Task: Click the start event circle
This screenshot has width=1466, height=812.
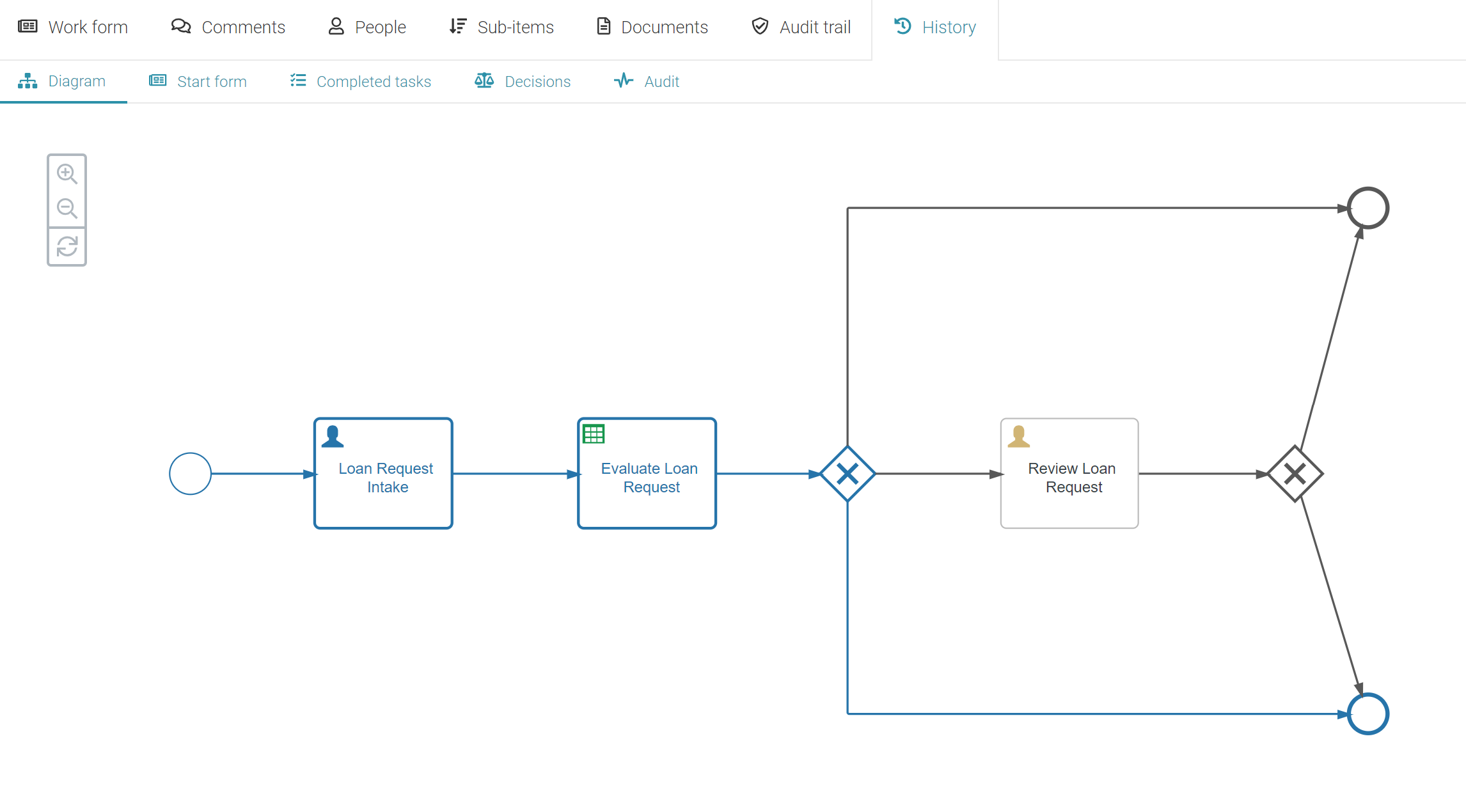Action: pos(190,474)
